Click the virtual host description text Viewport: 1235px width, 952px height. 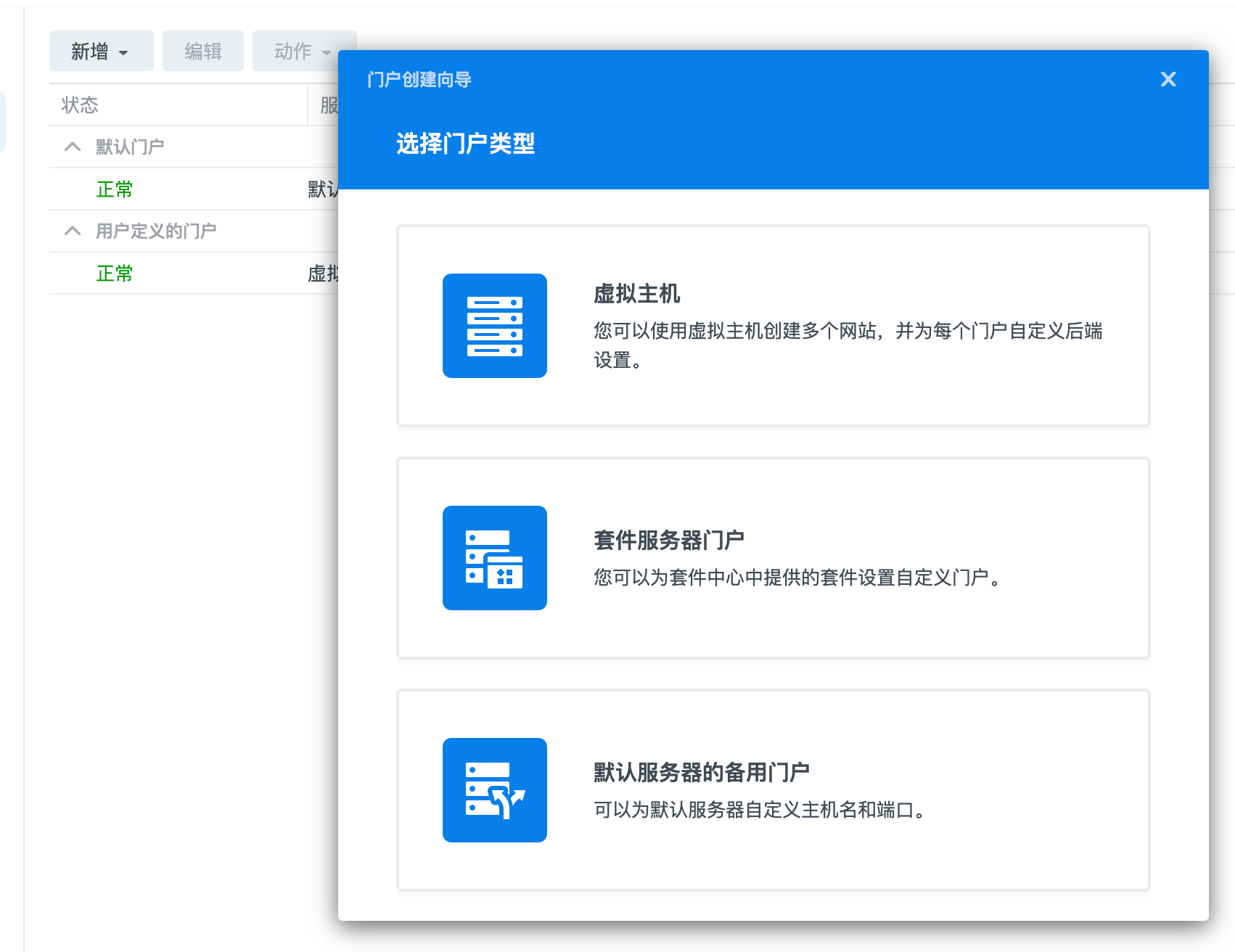848,345
